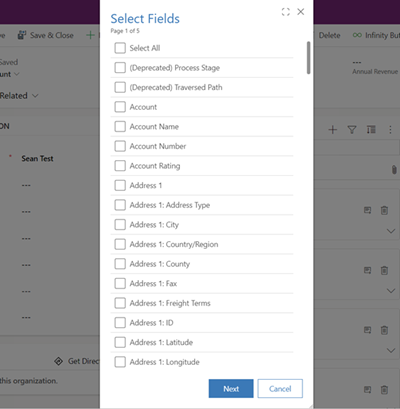The image size is (400, 409).
Task: Open the filter funnel icon
Action: tap(352, 130)
